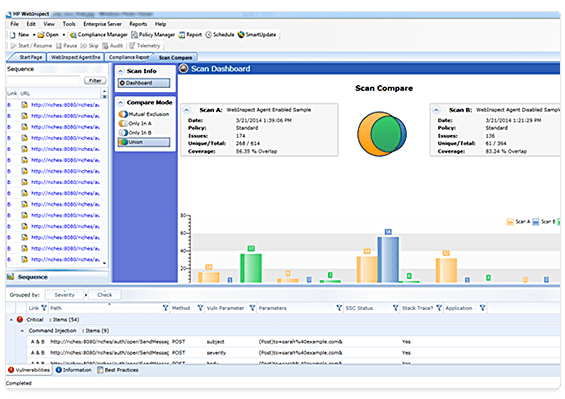Click the Severity grouping button
The image size is (565, 399).
(x=64, y=294)
